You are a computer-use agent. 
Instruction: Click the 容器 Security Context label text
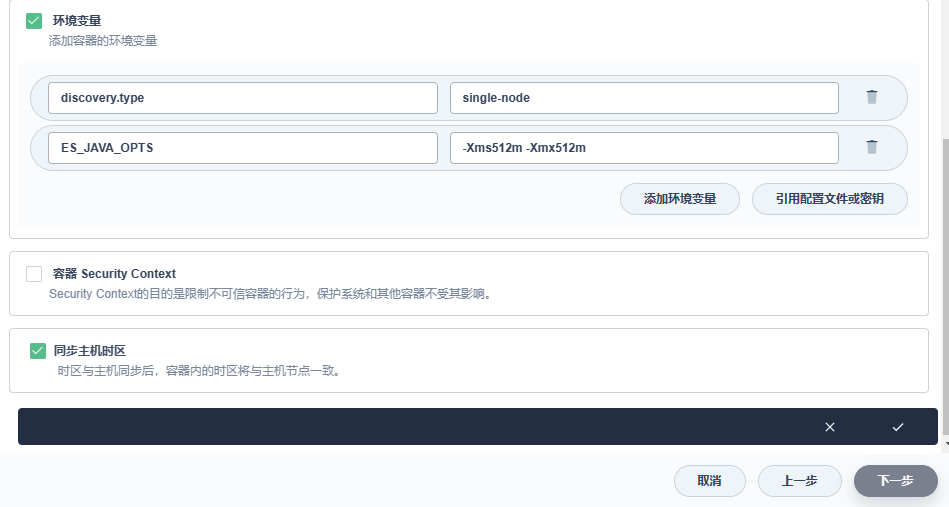pos(114,274)
